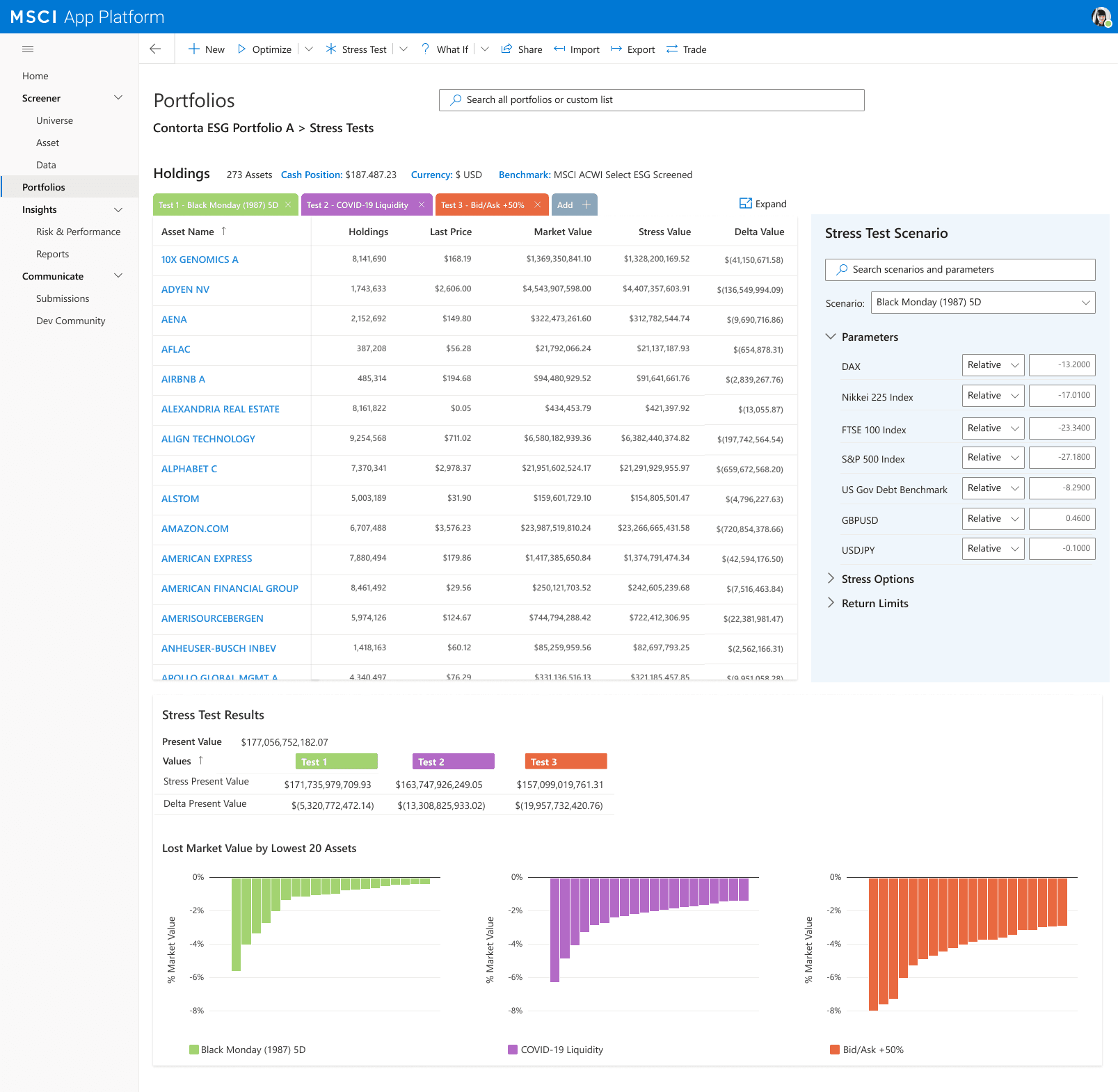
Task: Open Risk & Performance page
Action: coord(79,232)
